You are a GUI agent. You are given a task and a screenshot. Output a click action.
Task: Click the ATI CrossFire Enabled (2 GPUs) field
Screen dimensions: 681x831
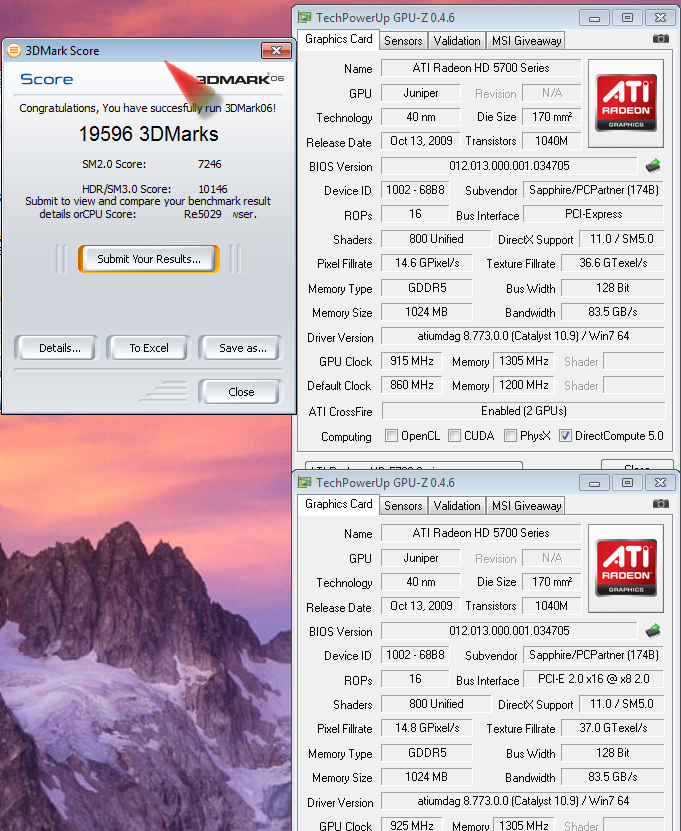pos(523,411)
